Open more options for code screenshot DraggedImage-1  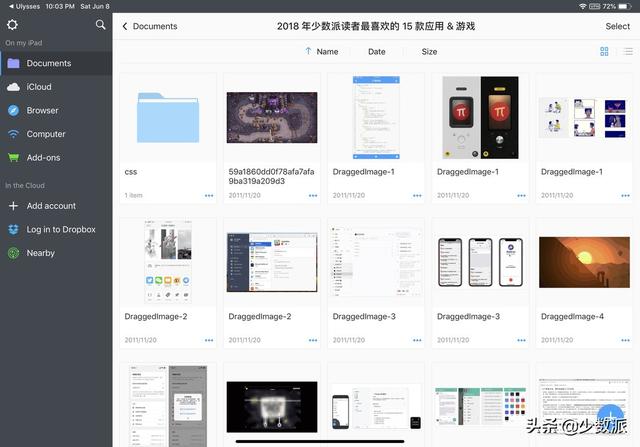[x=417, y=196]
